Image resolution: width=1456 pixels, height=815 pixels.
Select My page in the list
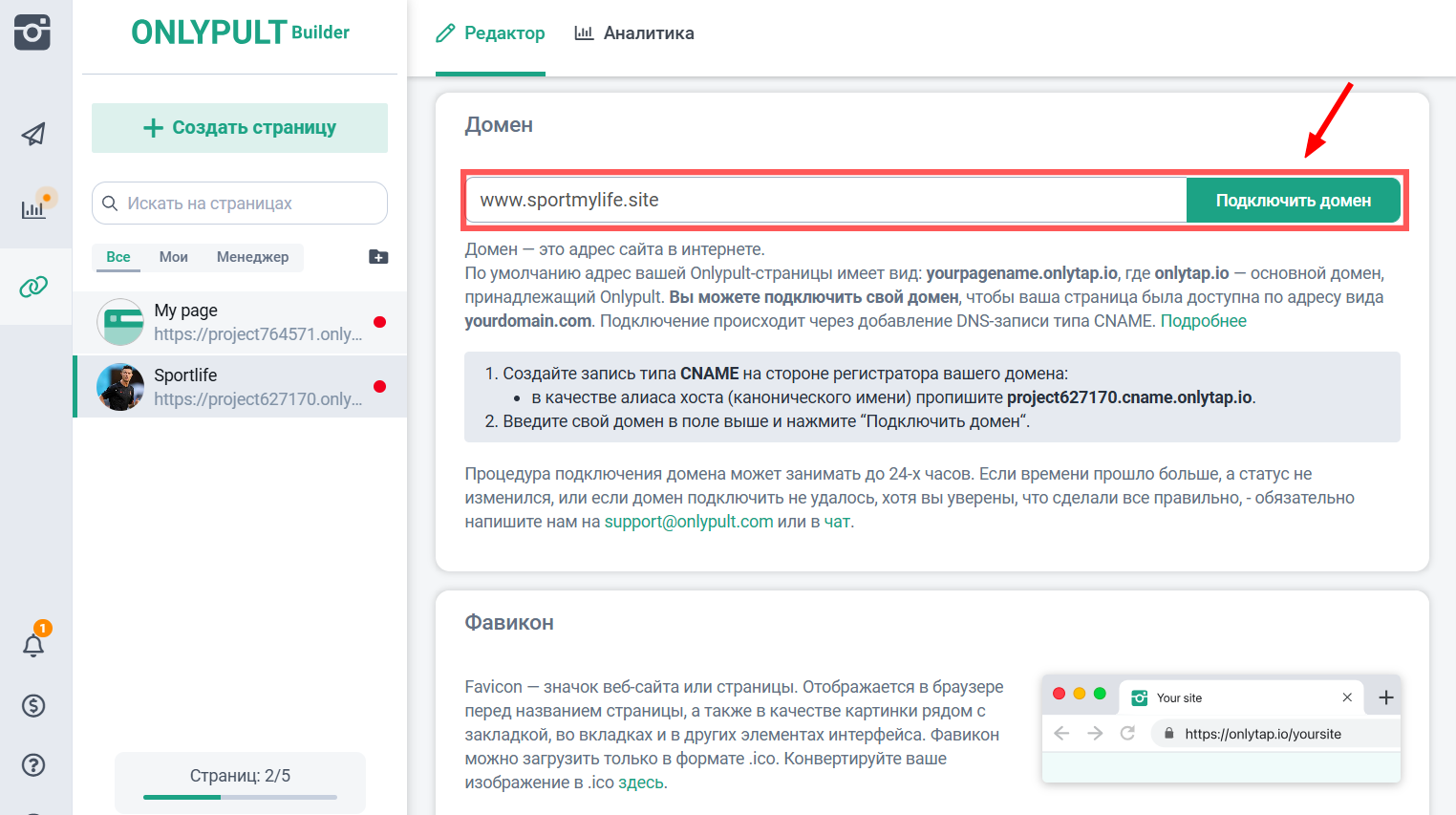(239, 322)
